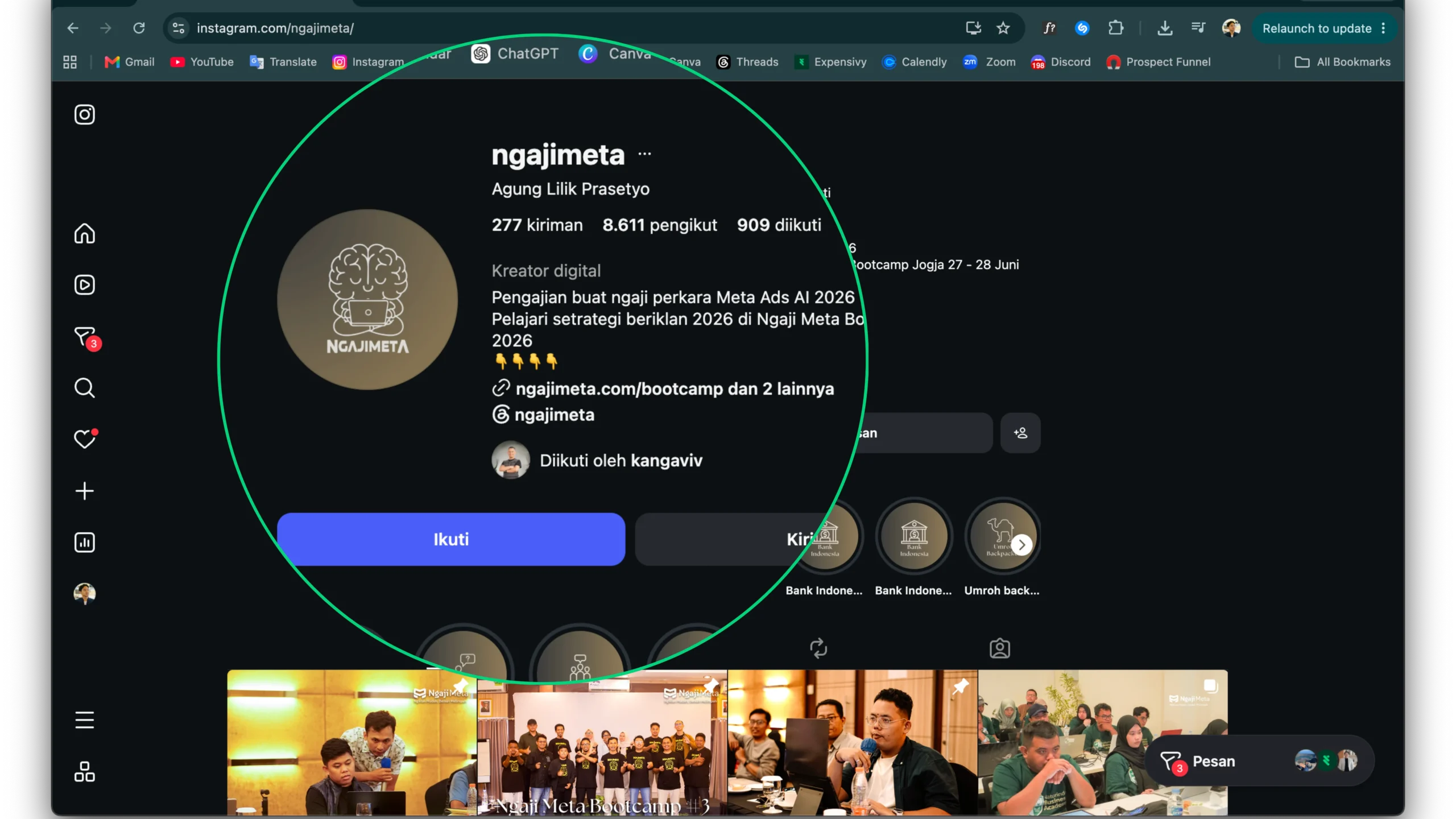Open the Discord bookmark
This screenshot has width=1456, height=819.
[x=1061, y=62]
